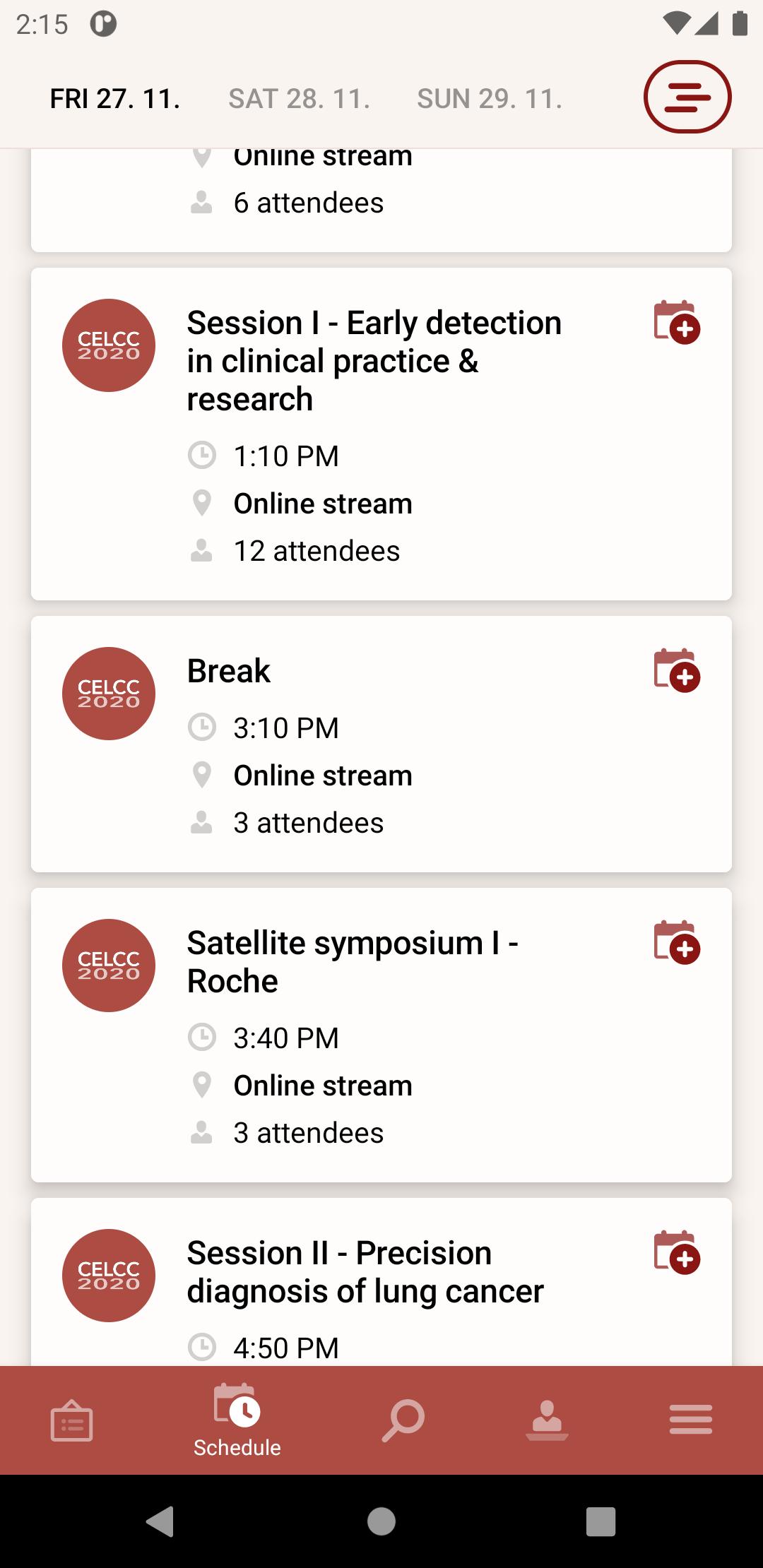
Task: Tap CELCC 2020 logo on Break card
Action: click(109, 694)
